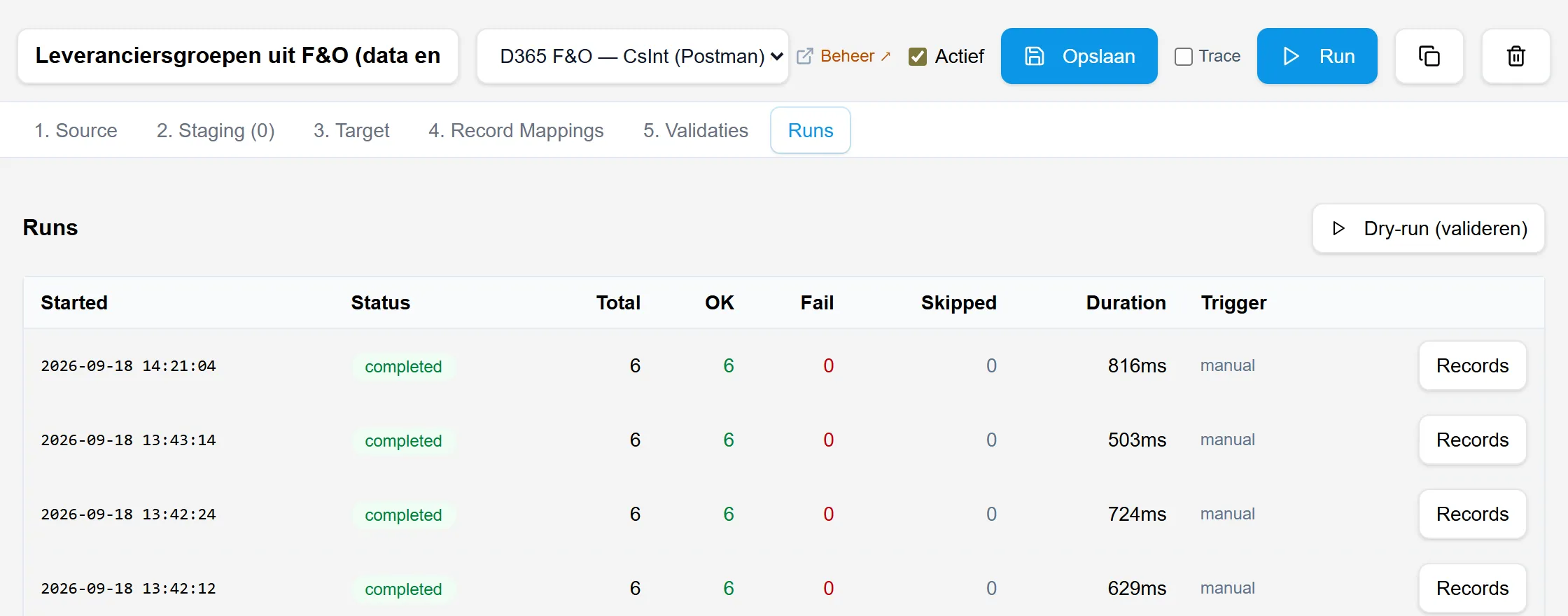
Task: Switch to the 1. Source tab
Action: pyautogui.click(x=76, y=130)
